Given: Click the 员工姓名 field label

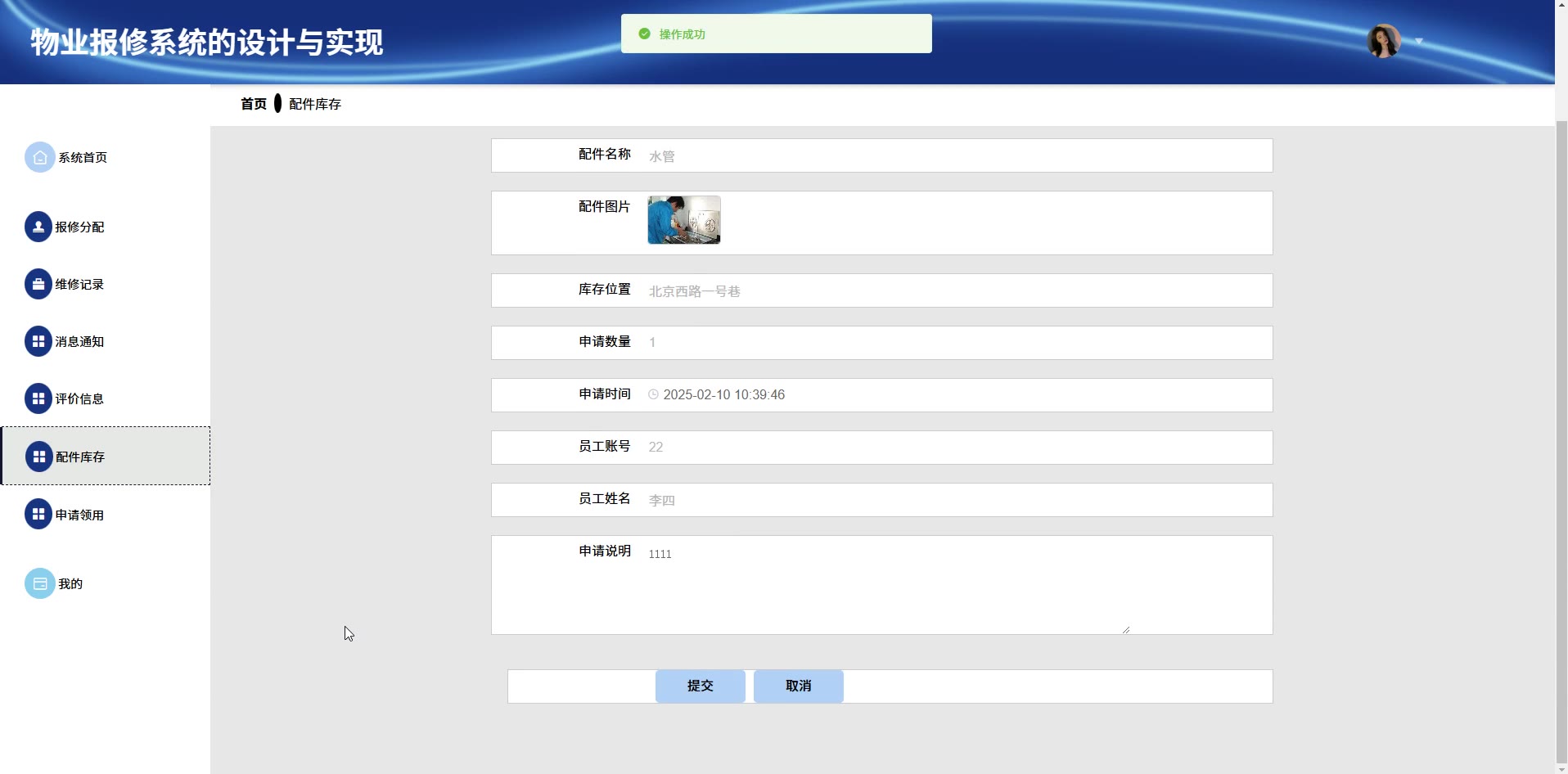Looking at the screenshot, I should coord(605,498).
